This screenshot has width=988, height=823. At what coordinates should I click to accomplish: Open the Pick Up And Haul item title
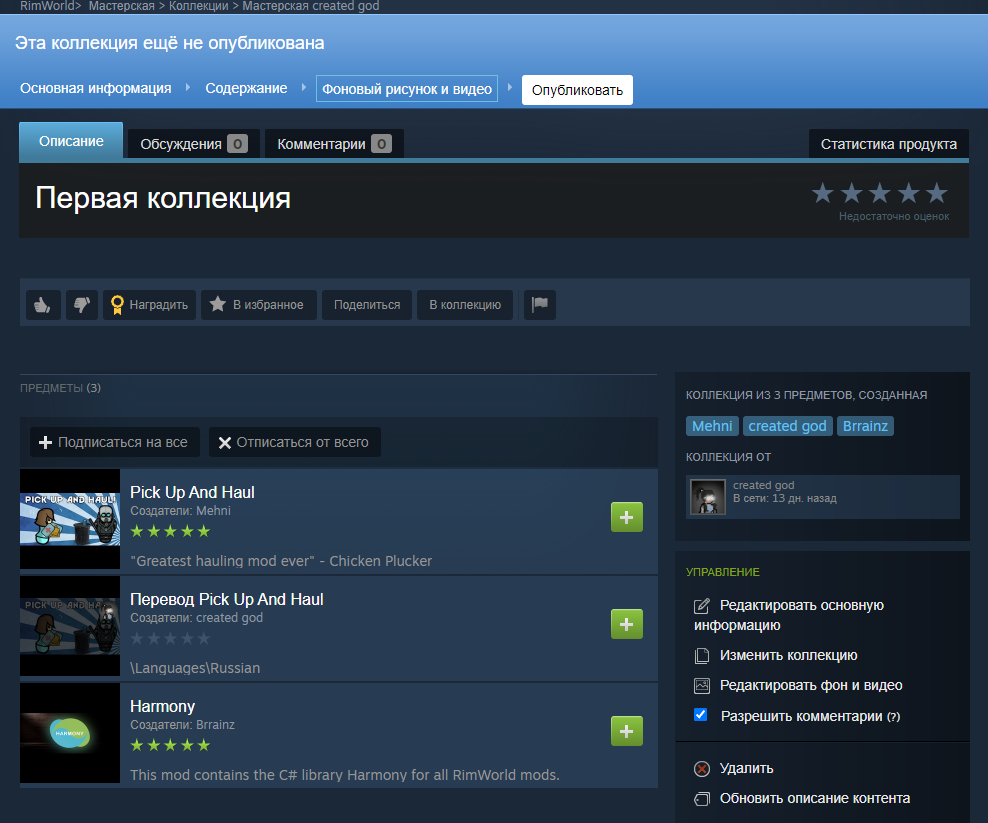click(x=192, y=492)
